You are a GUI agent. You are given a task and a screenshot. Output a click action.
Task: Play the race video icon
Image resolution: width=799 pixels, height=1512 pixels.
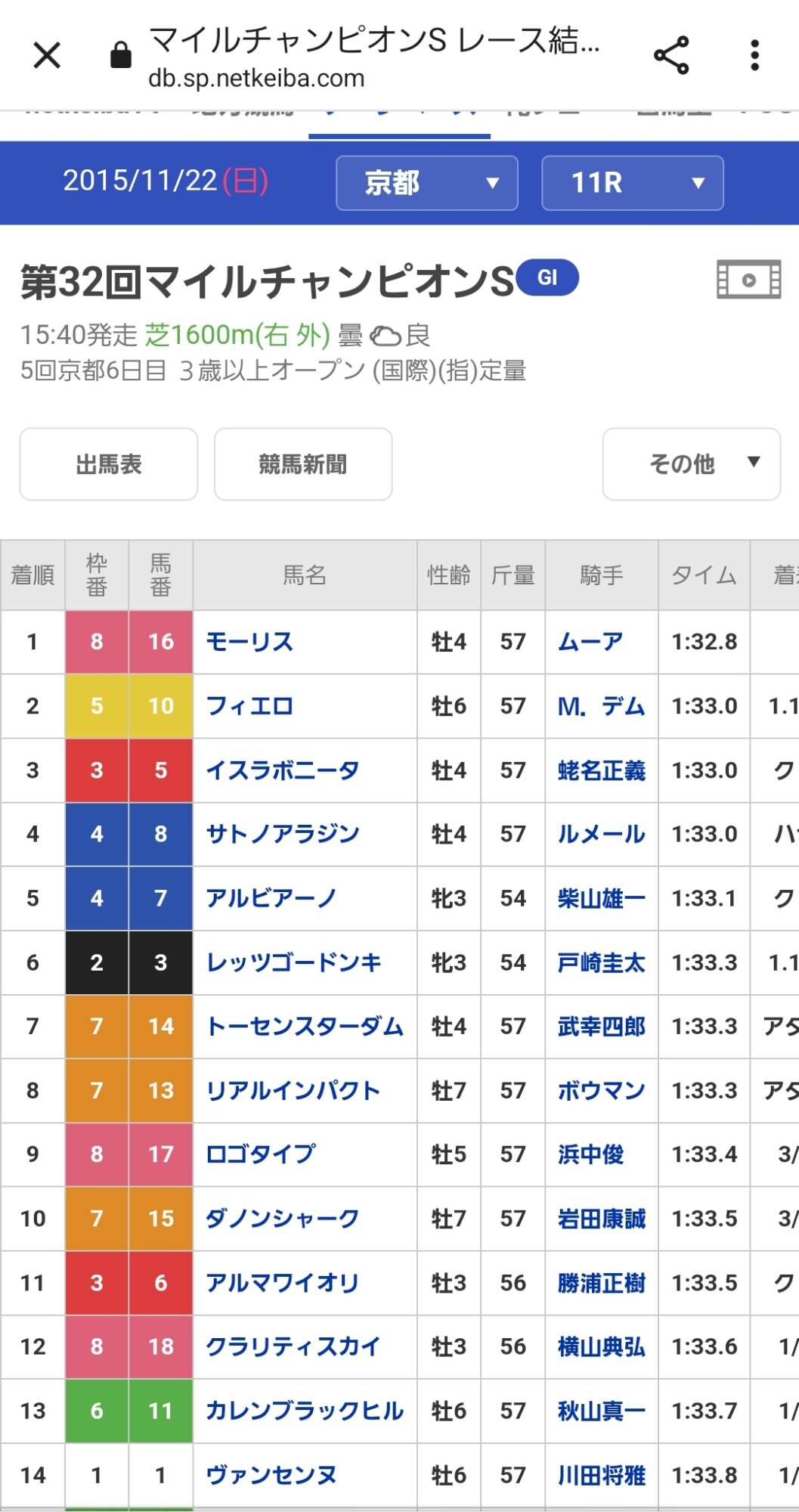(748, 280)
